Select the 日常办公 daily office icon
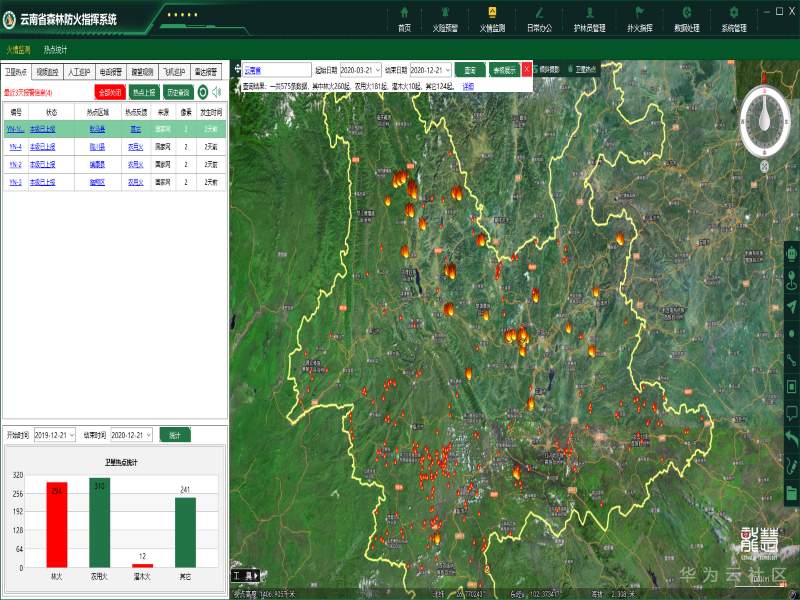800x600 pixels. [x=538, y=18]
